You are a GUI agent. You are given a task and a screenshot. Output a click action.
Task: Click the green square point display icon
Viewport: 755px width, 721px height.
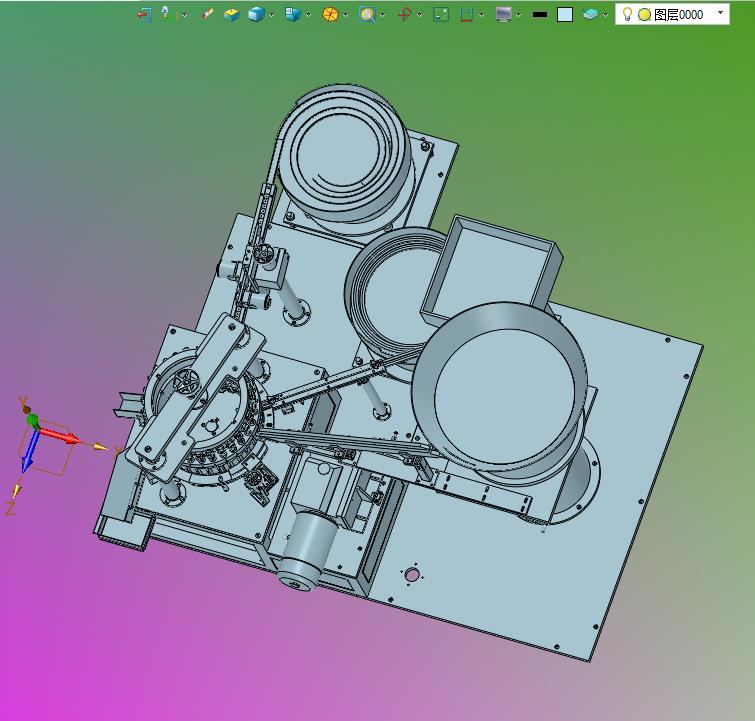click(x=441, y=14)
